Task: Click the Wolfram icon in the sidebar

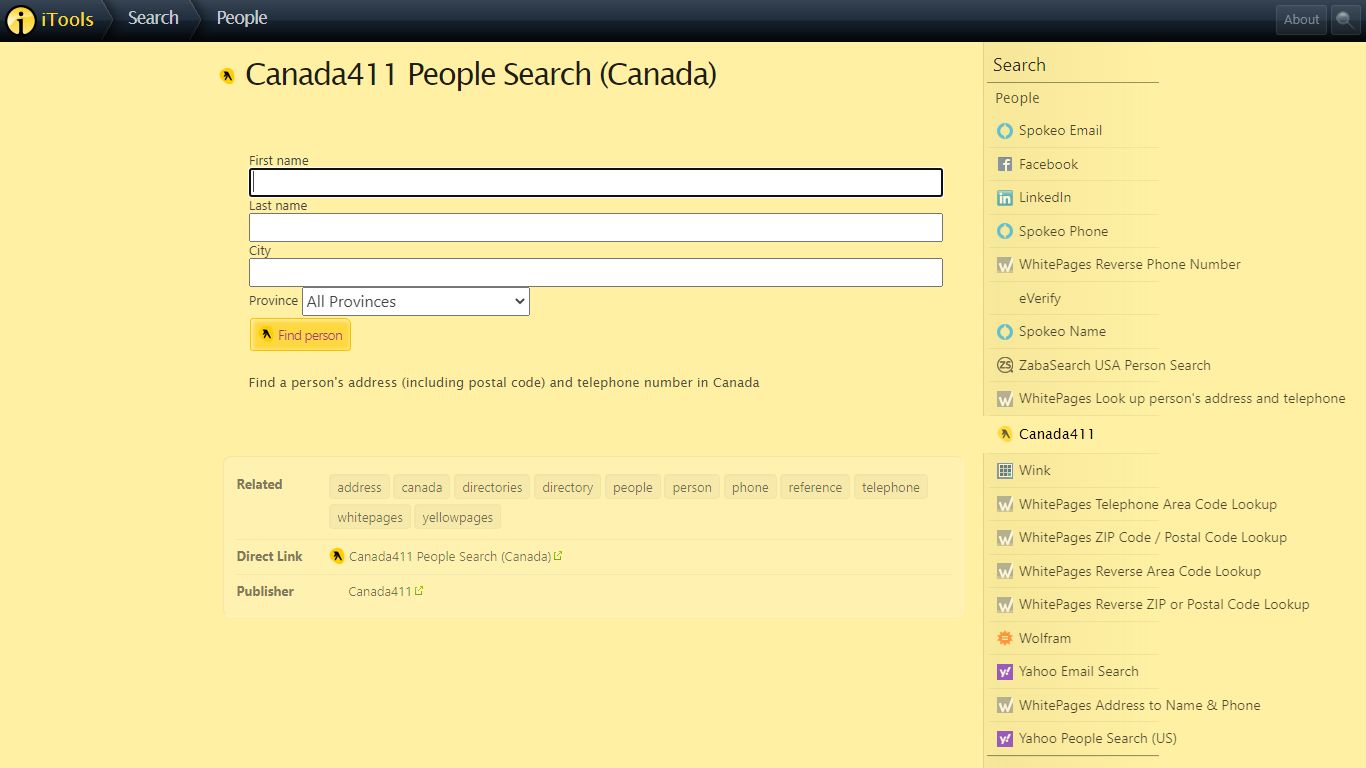Action: tap(1005, 638)
